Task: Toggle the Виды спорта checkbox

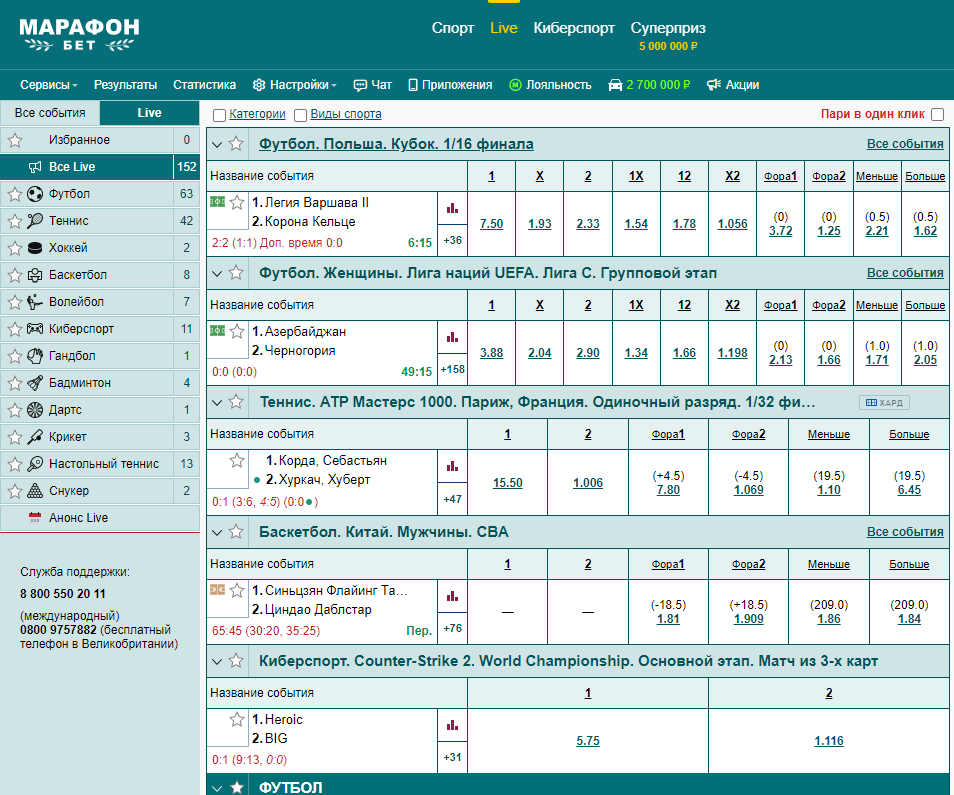Action: point(301,115)
